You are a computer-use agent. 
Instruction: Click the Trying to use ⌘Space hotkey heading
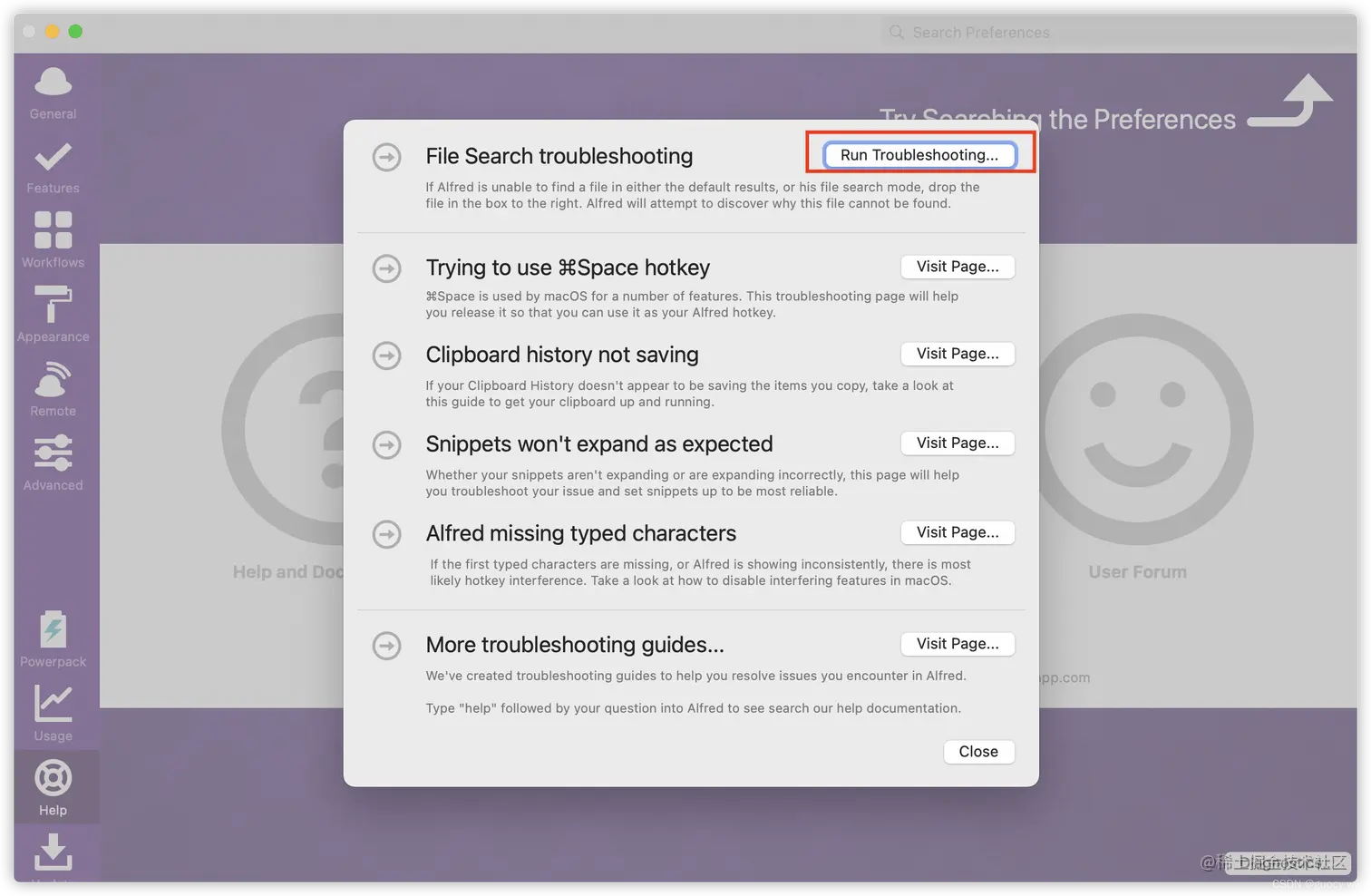click(x=568, y=268)
